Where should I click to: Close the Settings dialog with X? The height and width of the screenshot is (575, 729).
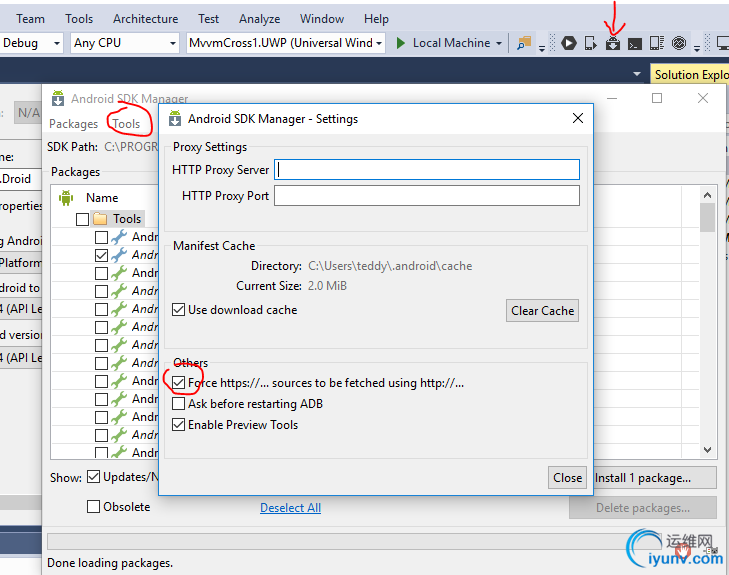[578, 118]
